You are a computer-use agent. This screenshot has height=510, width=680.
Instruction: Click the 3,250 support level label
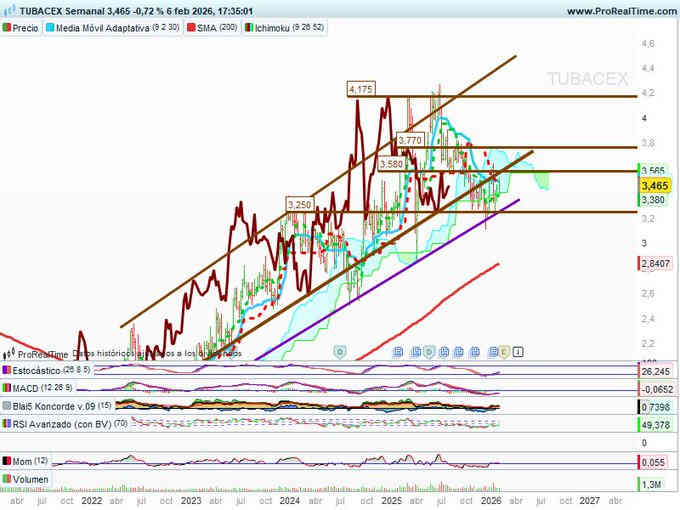click(300, 204)
